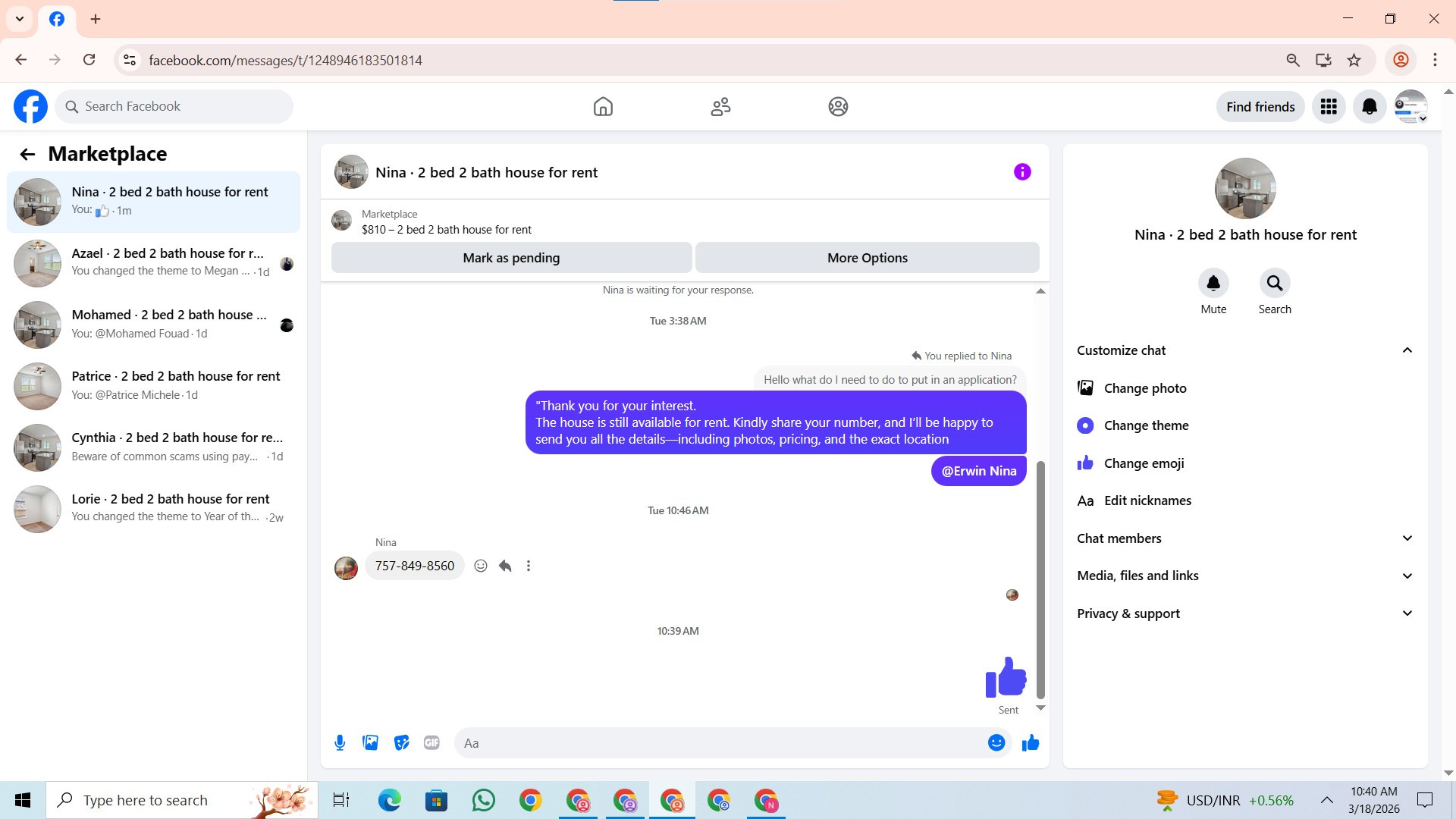Open the sticker picker icon
The height and width of the screenshot is (819, 1456).
402,743
